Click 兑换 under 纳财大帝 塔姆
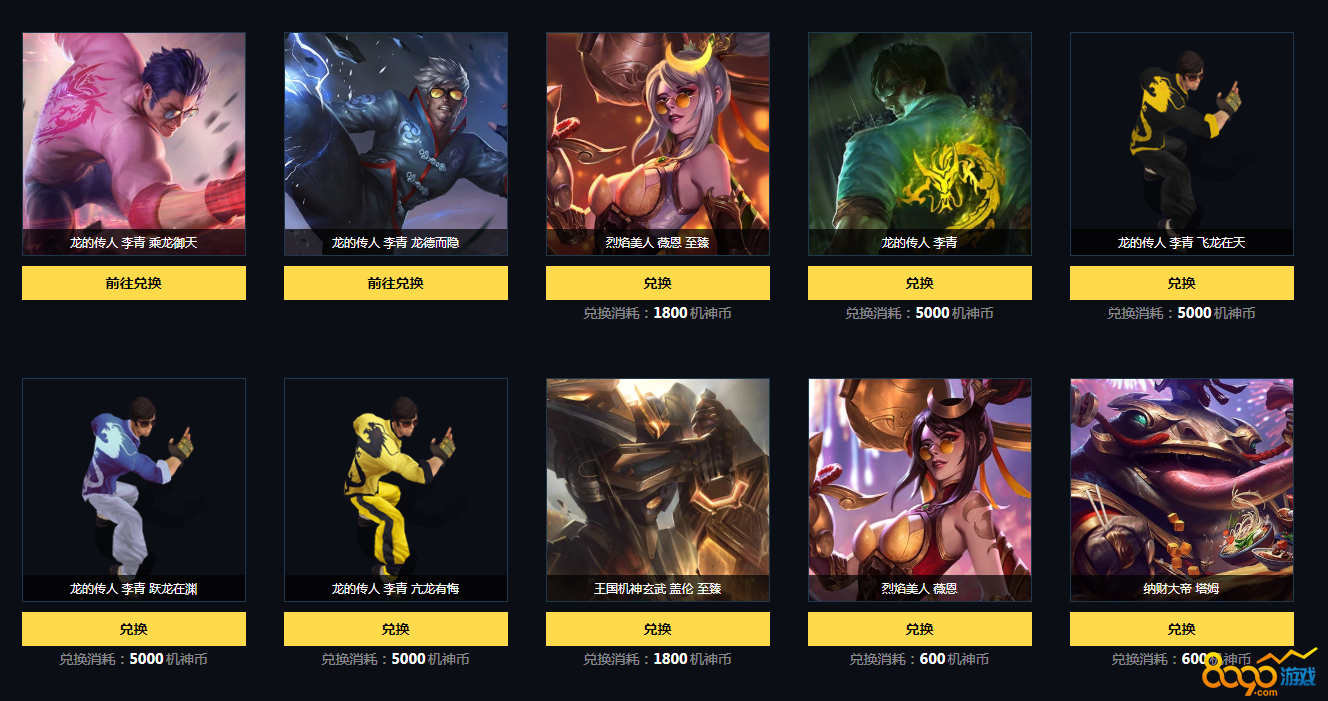This screenshot has height=701, width=1328. [1182, 629]
